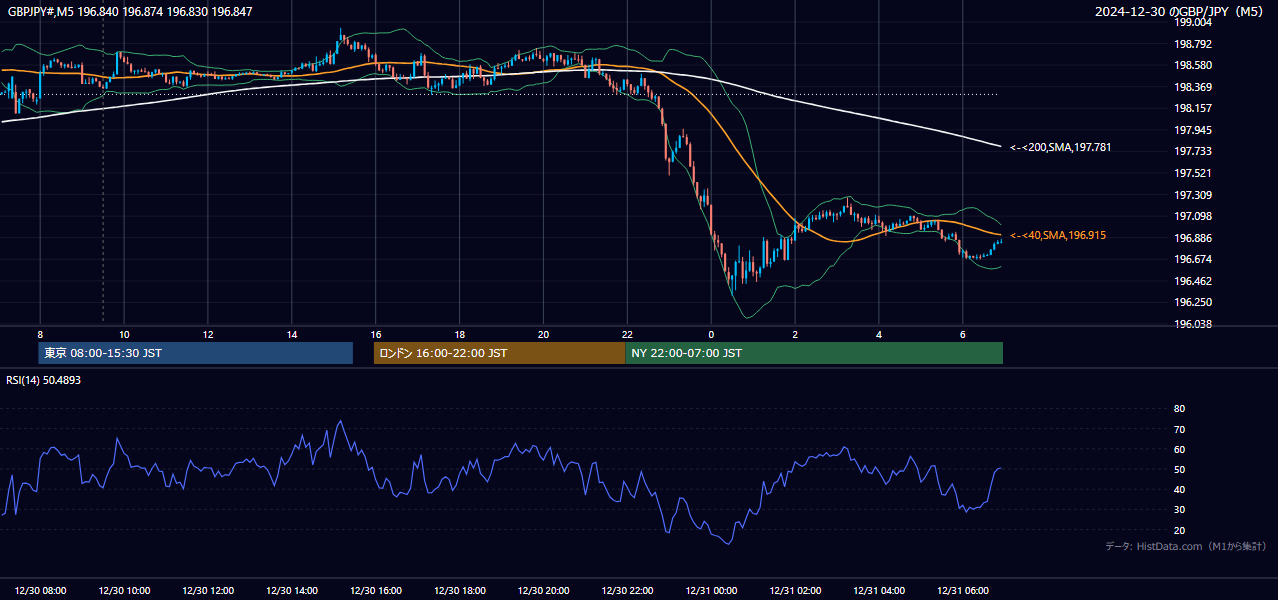Screen dimensions: 1278x600
Task: Click RSI scale value 20
Action: tap(1179, 530)
